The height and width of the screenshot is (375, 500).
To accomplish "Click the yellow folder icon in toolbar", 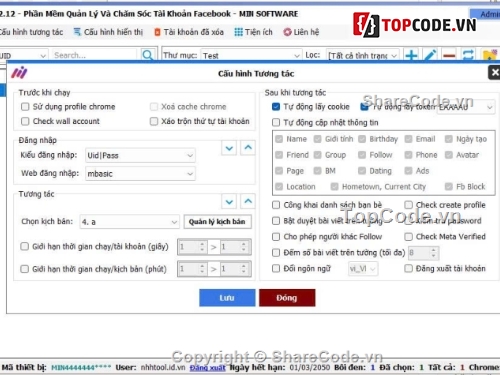I will 490,55.
